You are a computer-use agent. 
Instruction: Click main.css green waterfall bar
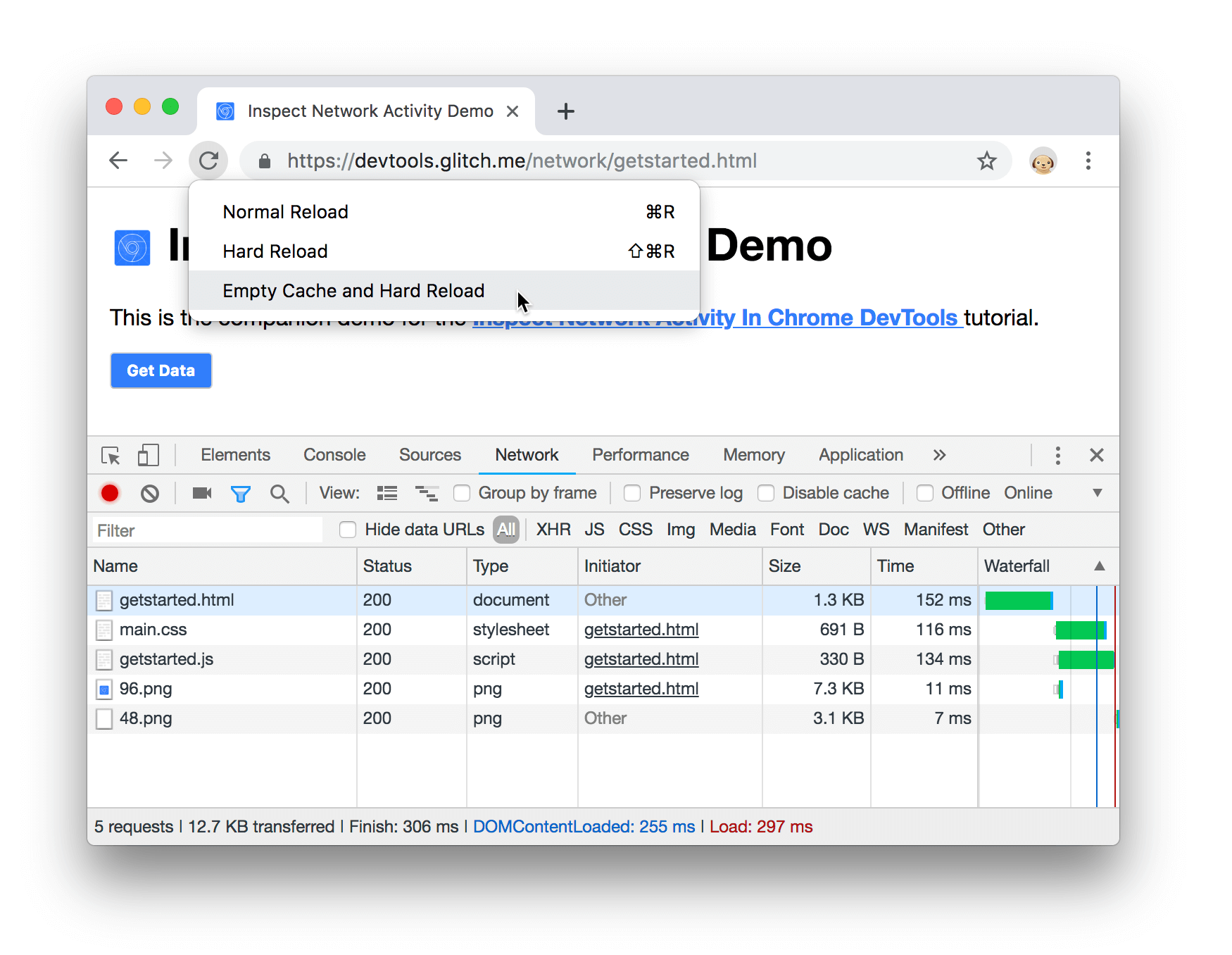(1081, 630)
